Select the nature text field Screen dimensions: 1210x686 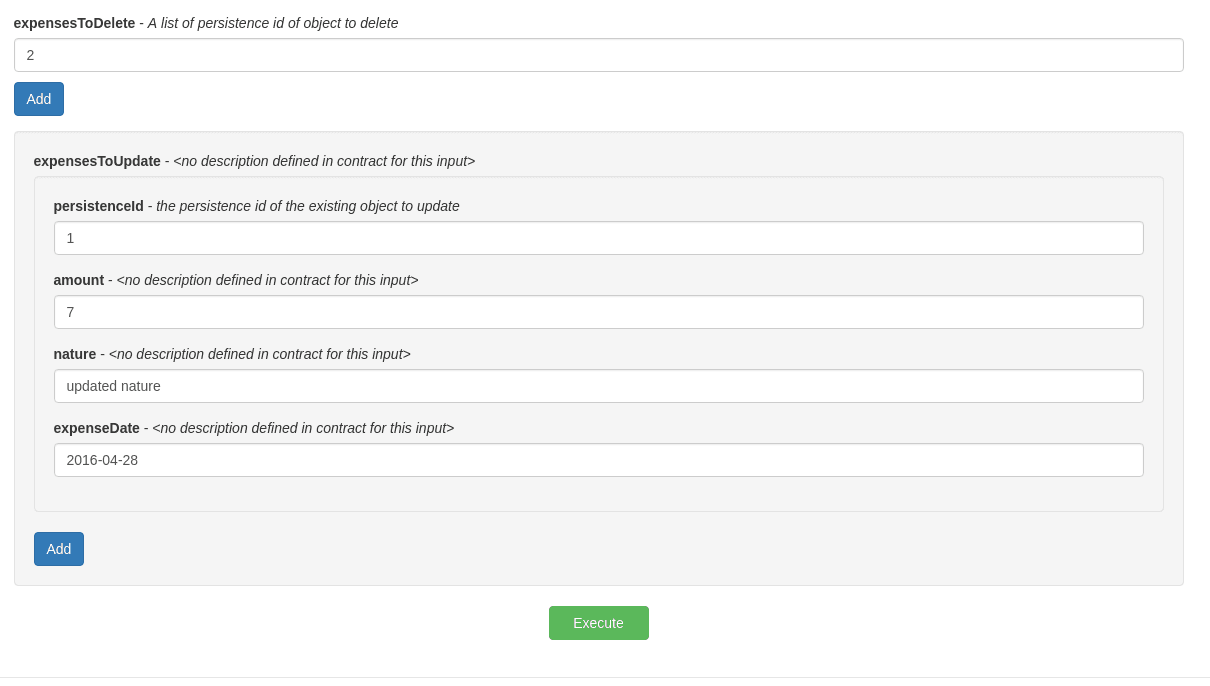pos(598,386)
